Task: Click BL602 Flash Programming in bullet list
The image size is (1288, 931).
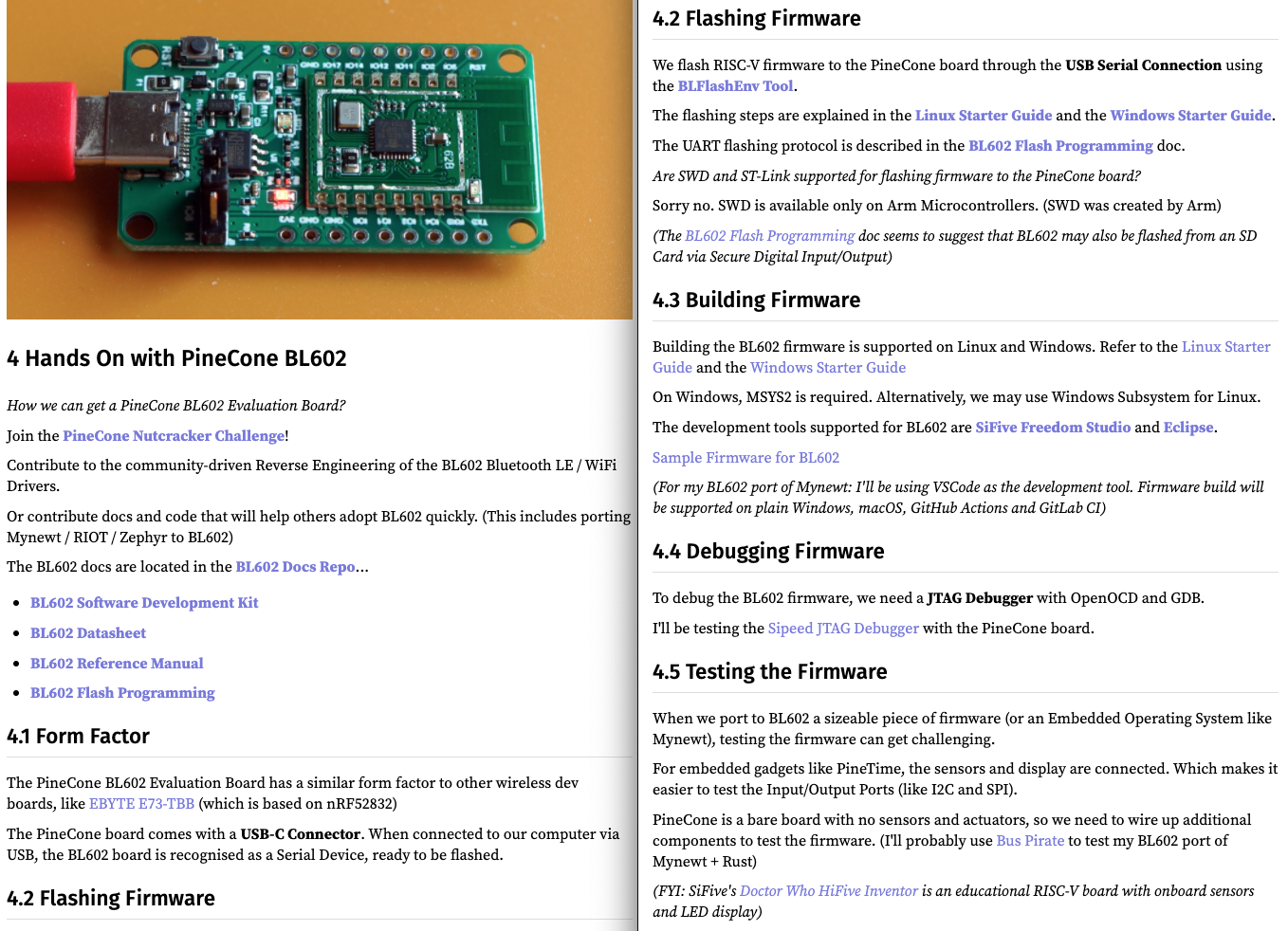Action: (x=122, y=693)
